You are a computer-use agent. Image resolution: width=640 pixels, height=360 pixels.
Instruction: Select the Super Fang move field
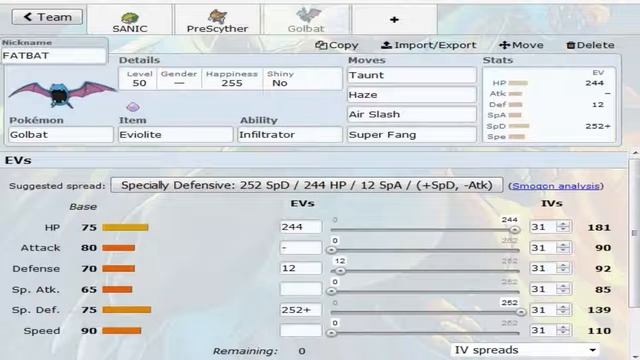click(x=411, y=135)
